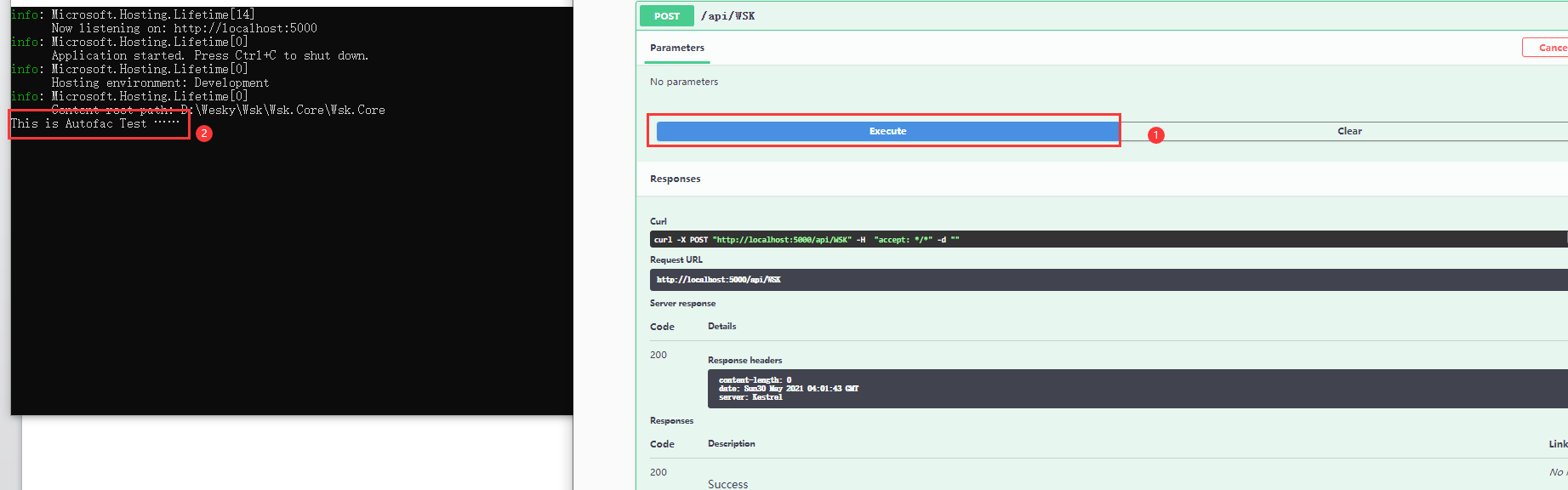This screenshot has height=490, width=1568.
Task: Click 'Hosting environment: Development' console line
Action: coord(160,83)
